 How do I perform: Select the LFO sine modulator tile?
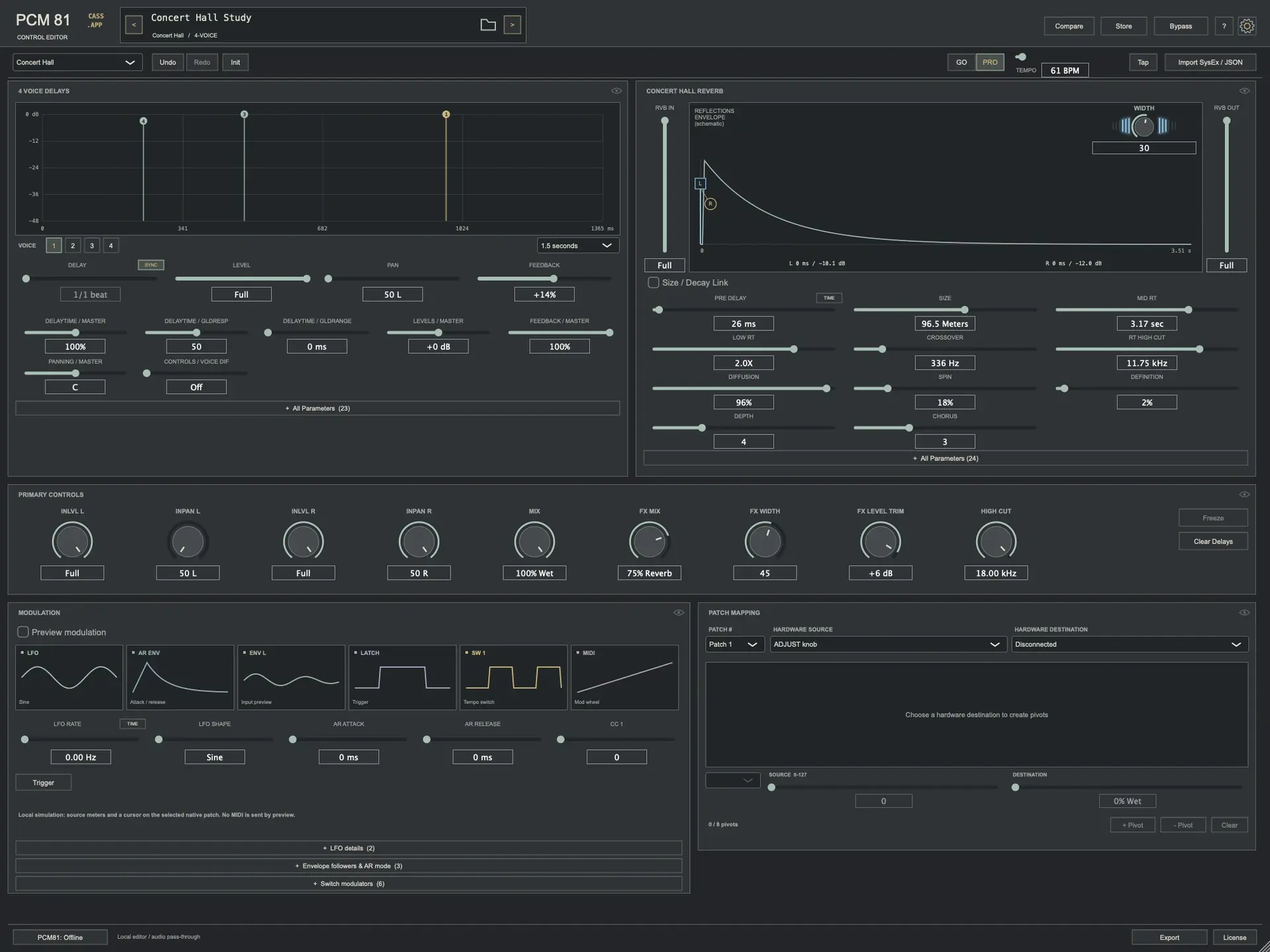tap(69, 677)
